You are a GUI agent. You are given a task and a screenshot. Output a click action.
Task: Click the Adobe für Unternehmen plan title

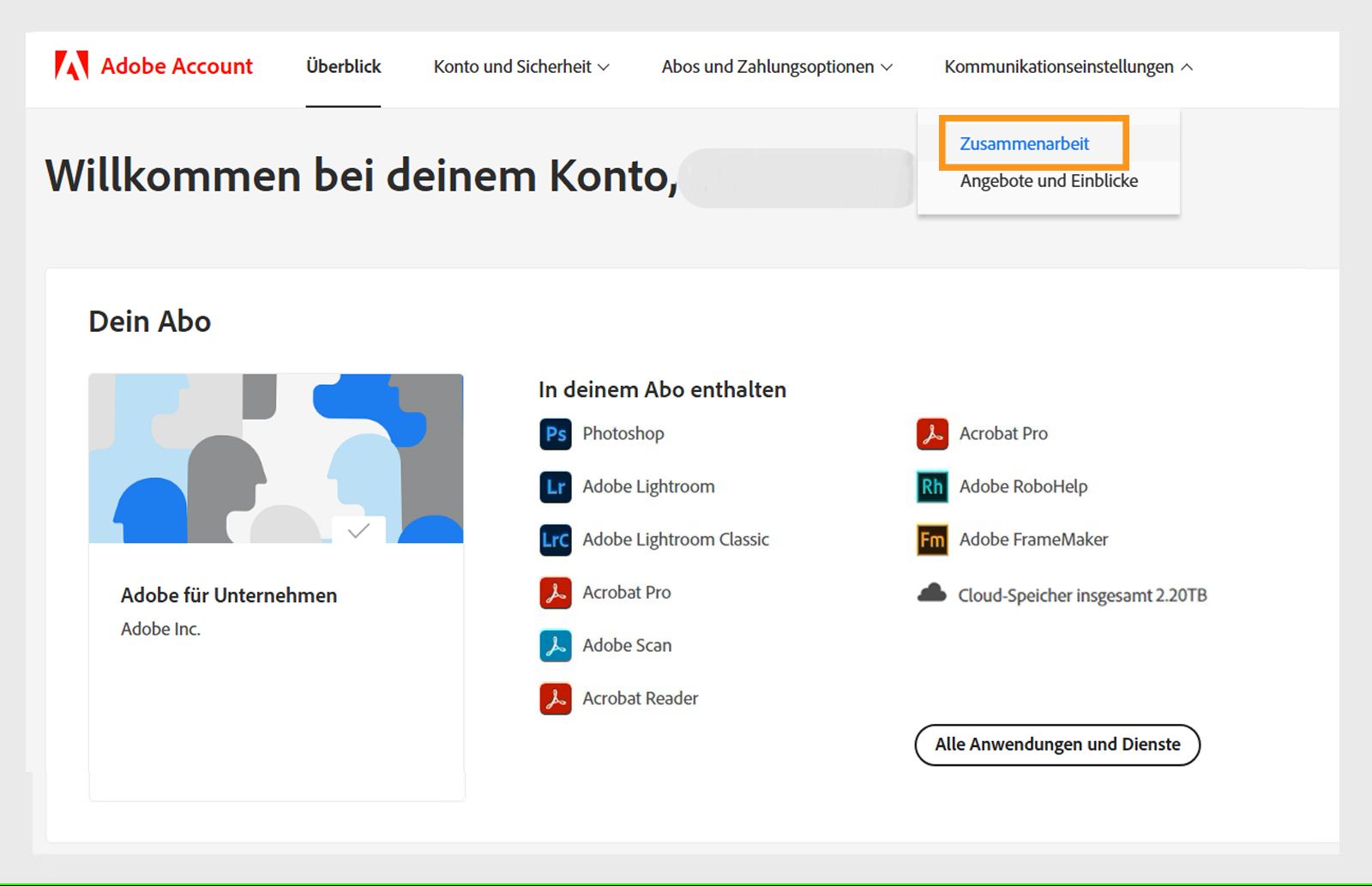229,595
